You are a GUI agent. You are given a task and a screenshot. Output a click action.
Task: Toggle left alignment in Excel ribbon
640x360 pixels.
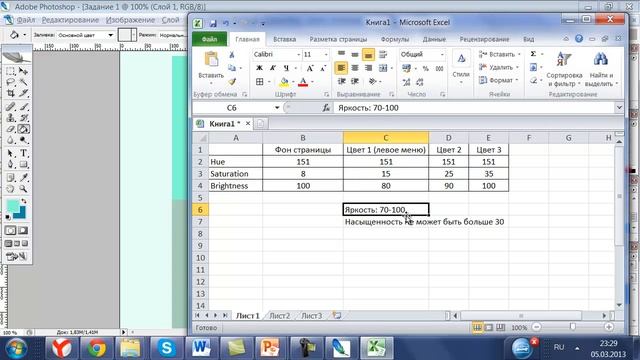coord(341,68)
